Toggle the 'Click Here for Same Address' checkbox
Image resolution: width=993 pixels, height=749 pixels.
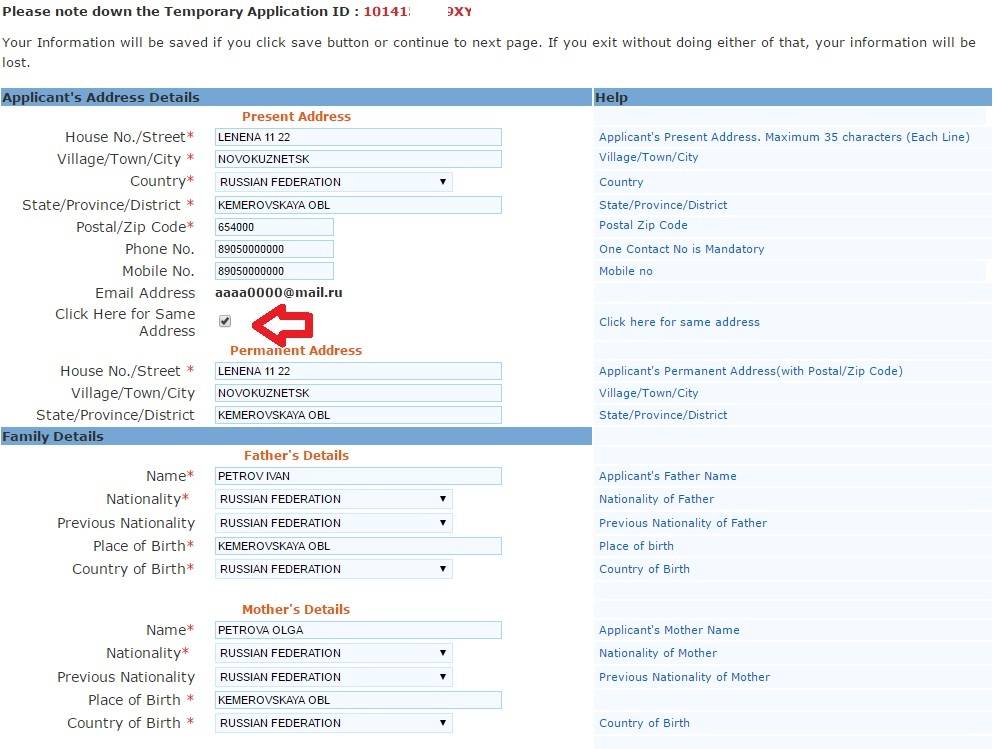click(225, 321)
